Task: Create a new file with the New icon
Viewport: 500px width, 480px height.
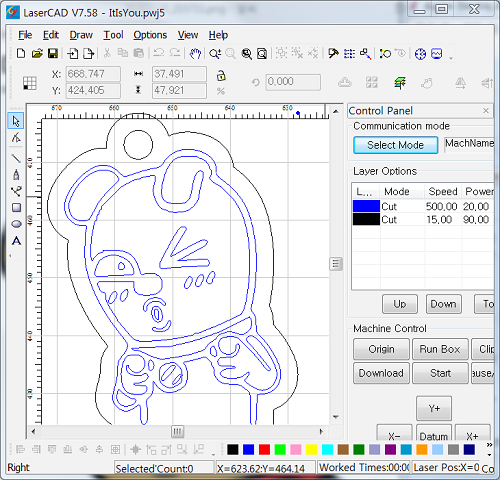Action: point(21,53)
